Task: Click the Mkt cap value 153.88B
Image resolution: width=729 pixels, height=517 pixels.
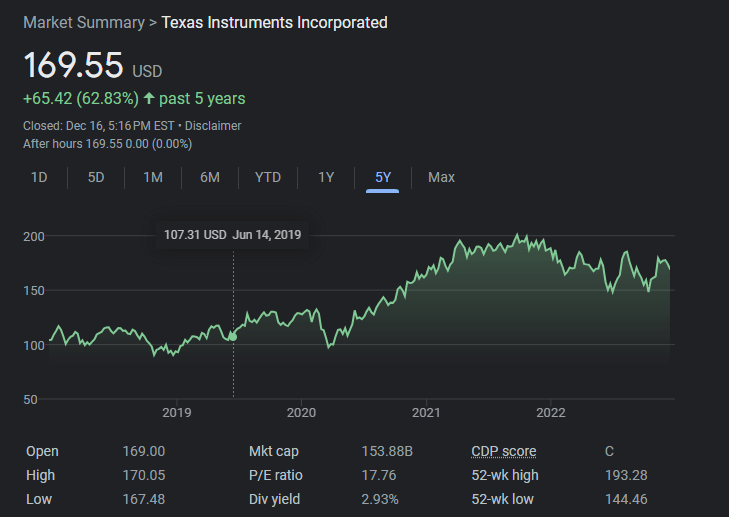Action: (x=387, y=451)
